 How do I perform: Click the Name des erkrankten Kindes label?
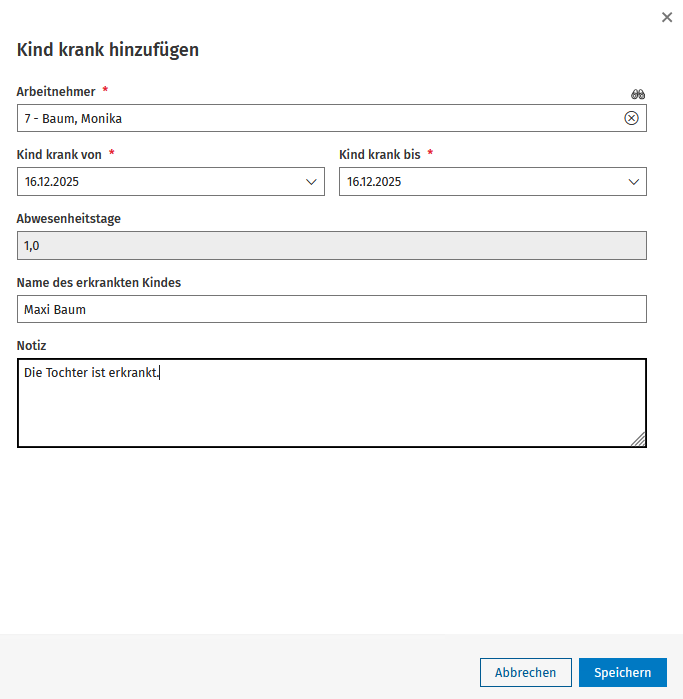coord(99,283)
